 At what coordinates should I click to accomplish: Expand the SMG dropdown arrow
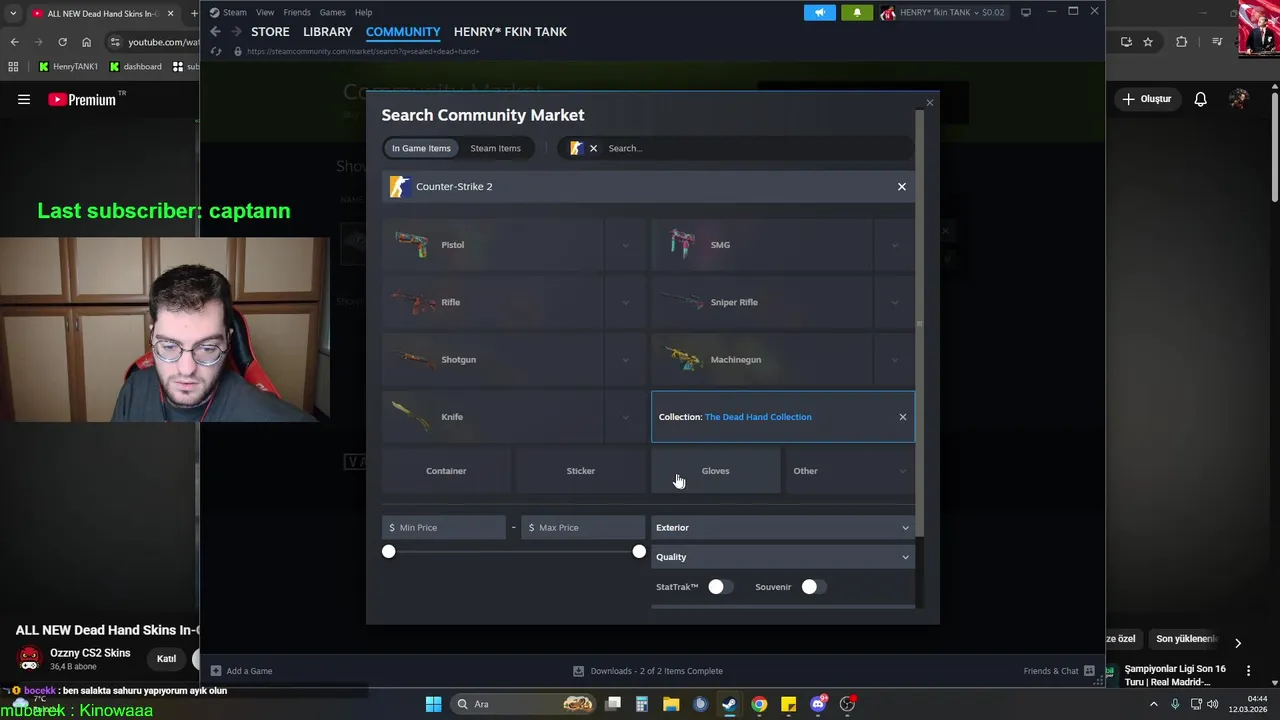coord(894,245)
